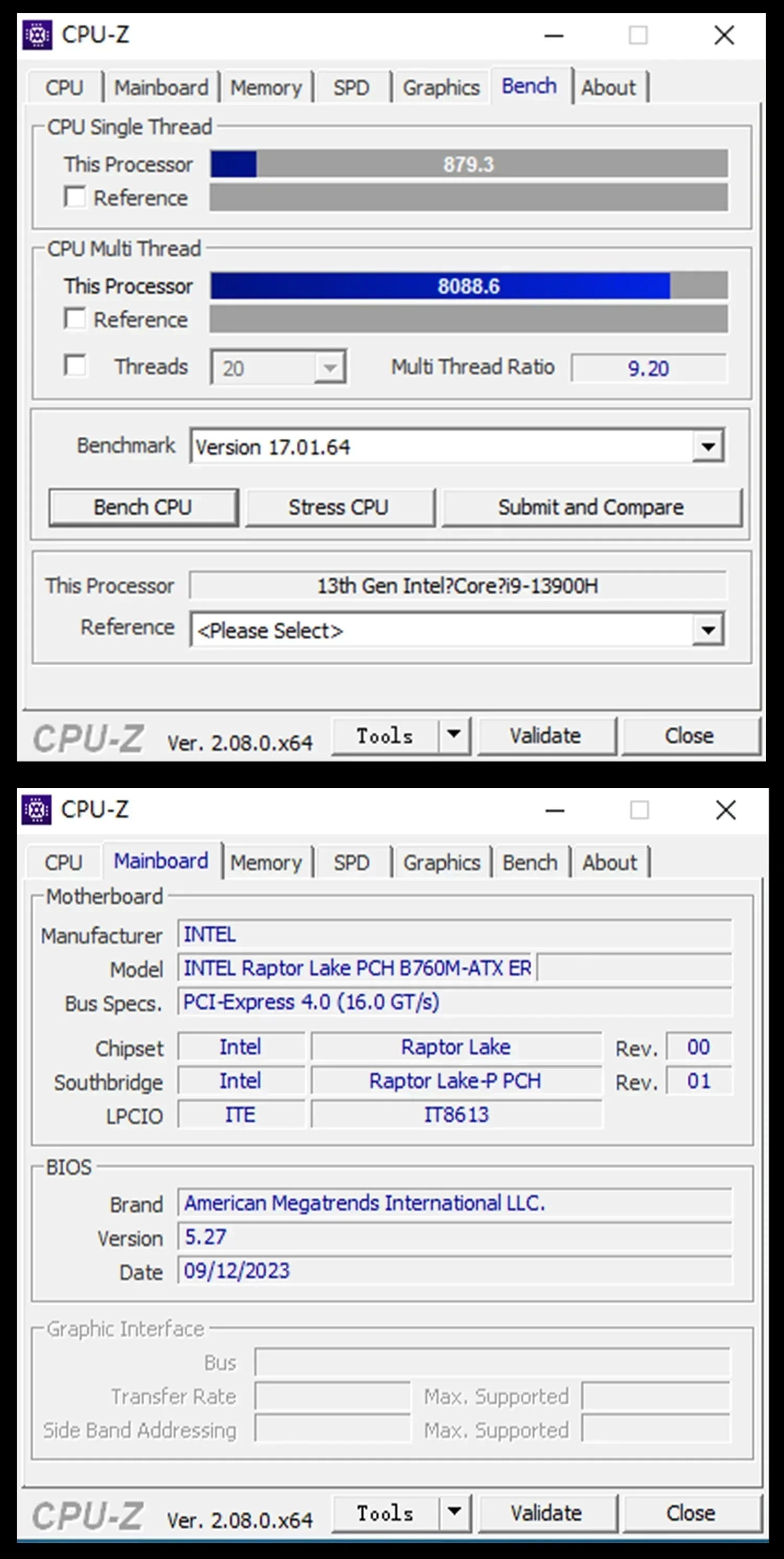Click Bus Specs value PCI-Express 4.0 (16.0 GT/s)
This screenshot has width=784, height=1559.
[x=454, y=1002]
